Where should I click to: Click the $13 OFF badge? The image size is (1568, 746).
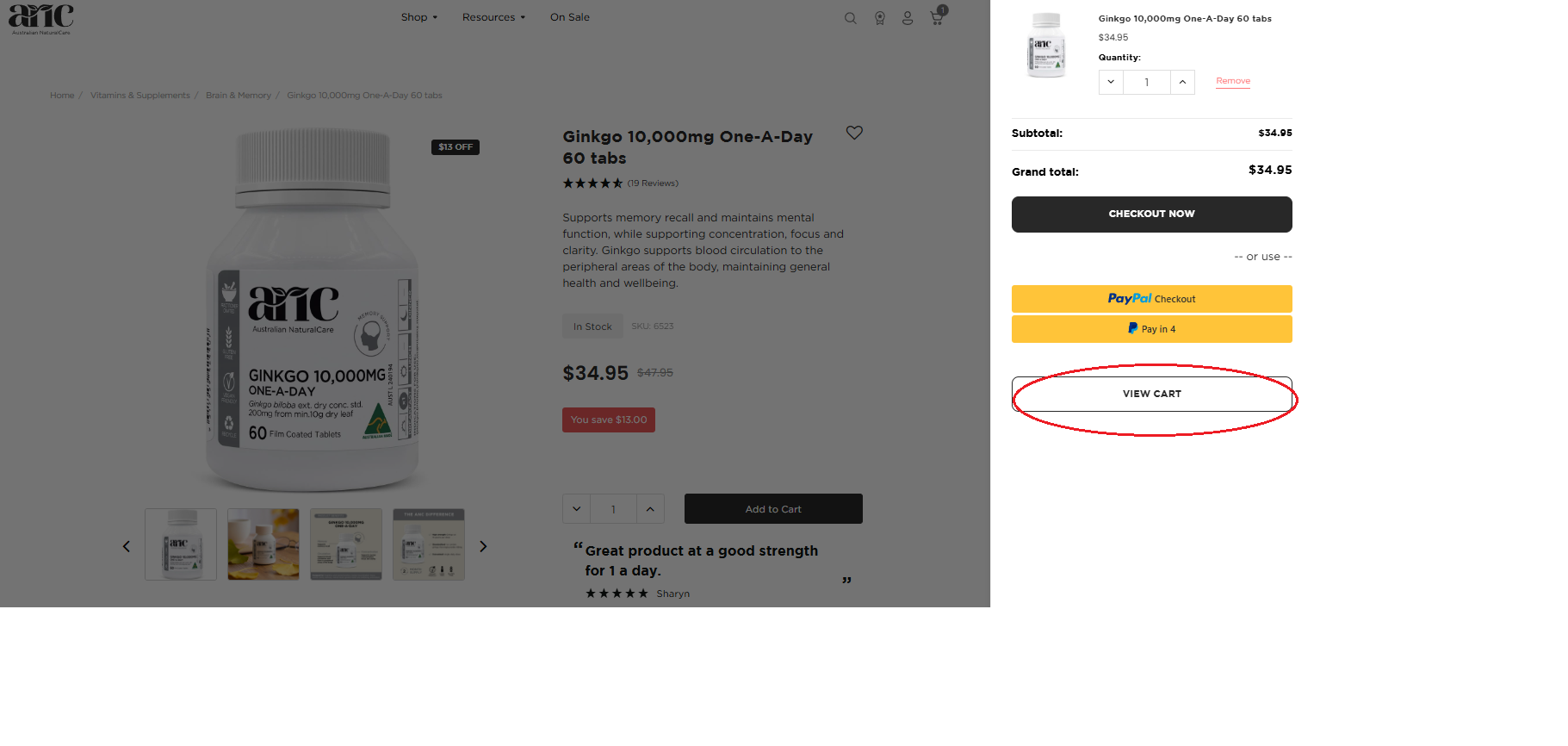tap(456, 147)
